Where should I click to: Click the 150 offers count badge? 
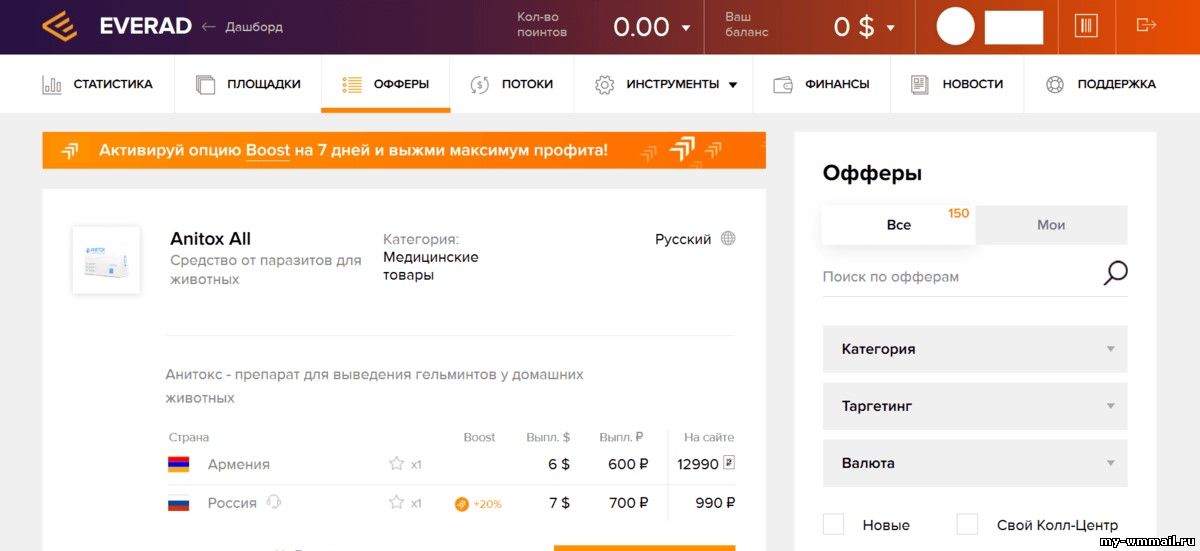click(959, 213)
